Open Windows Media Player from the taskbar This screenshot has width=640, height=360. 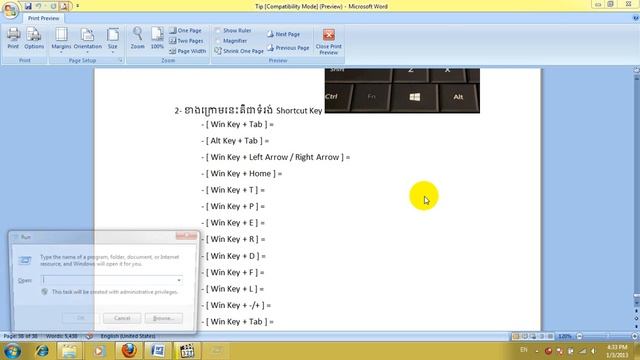pos(99,351)
